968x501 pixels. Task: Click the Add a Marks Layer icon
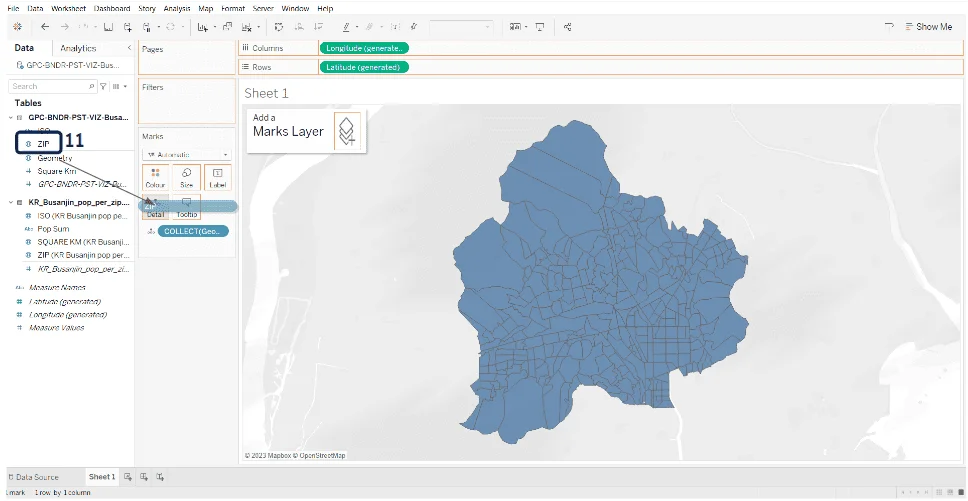[346, 132]
